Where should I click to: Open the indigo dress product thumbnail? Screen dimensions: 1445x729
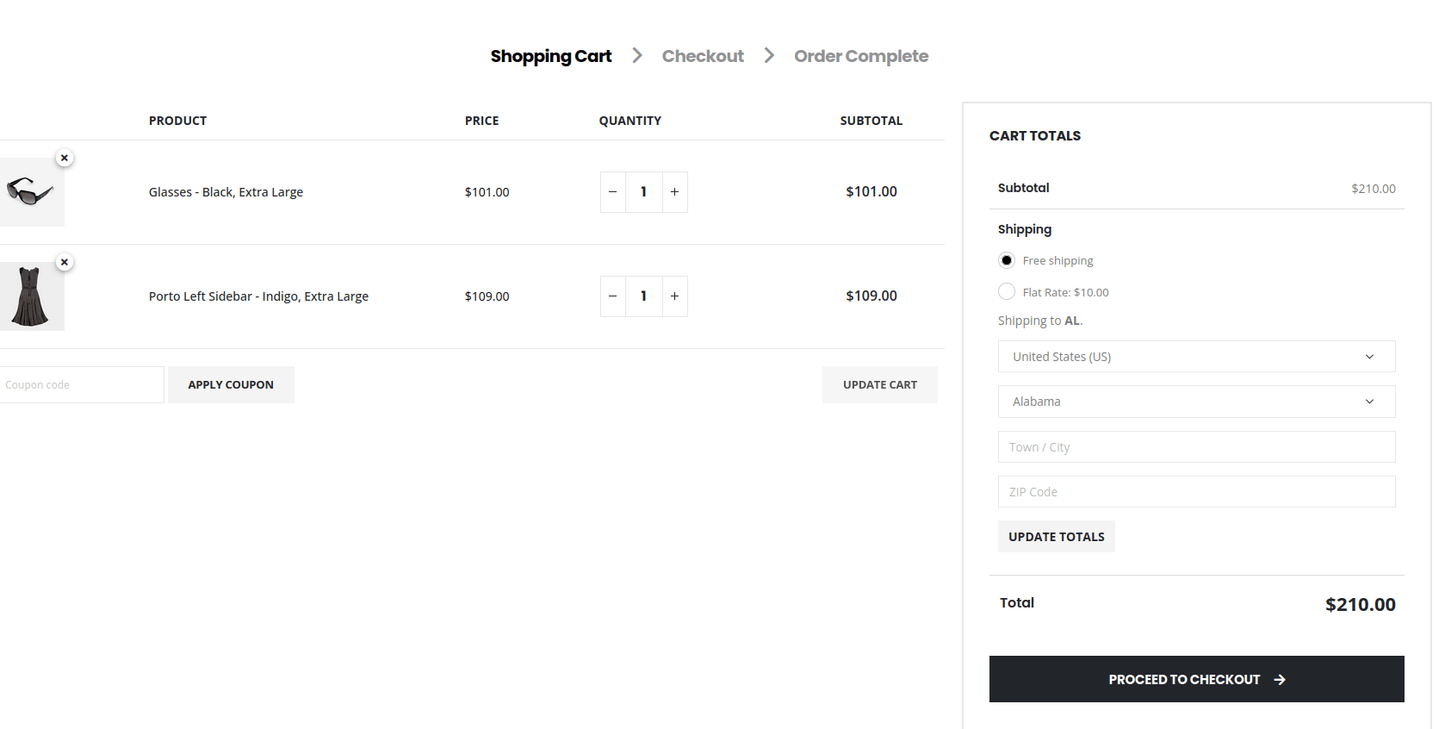[x=30, y=296]
